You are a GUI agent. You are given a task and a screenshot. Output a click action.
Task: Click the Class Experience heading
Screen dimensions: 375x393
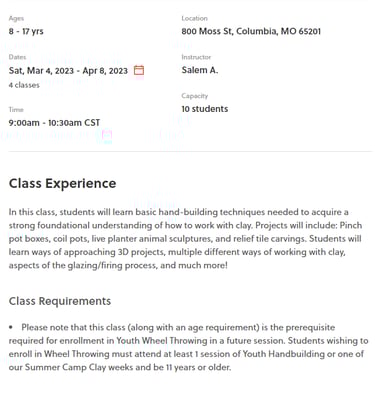(x=62, y=183)
